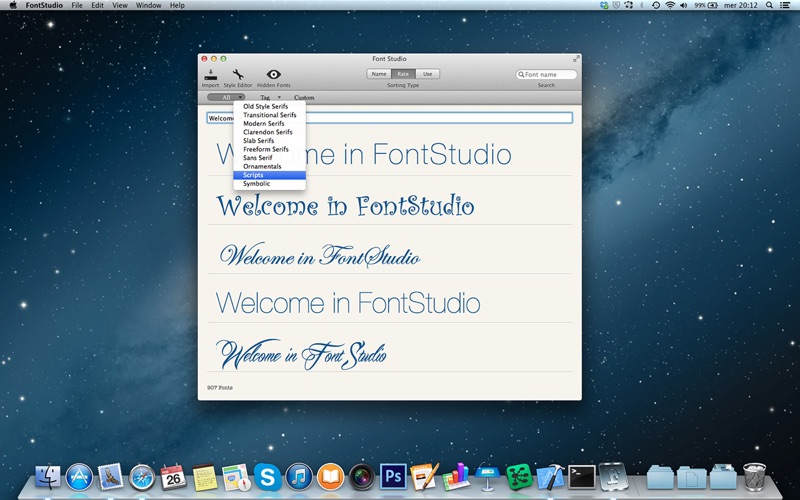Open the green mind-map app in dock

[x=519, y=477]
